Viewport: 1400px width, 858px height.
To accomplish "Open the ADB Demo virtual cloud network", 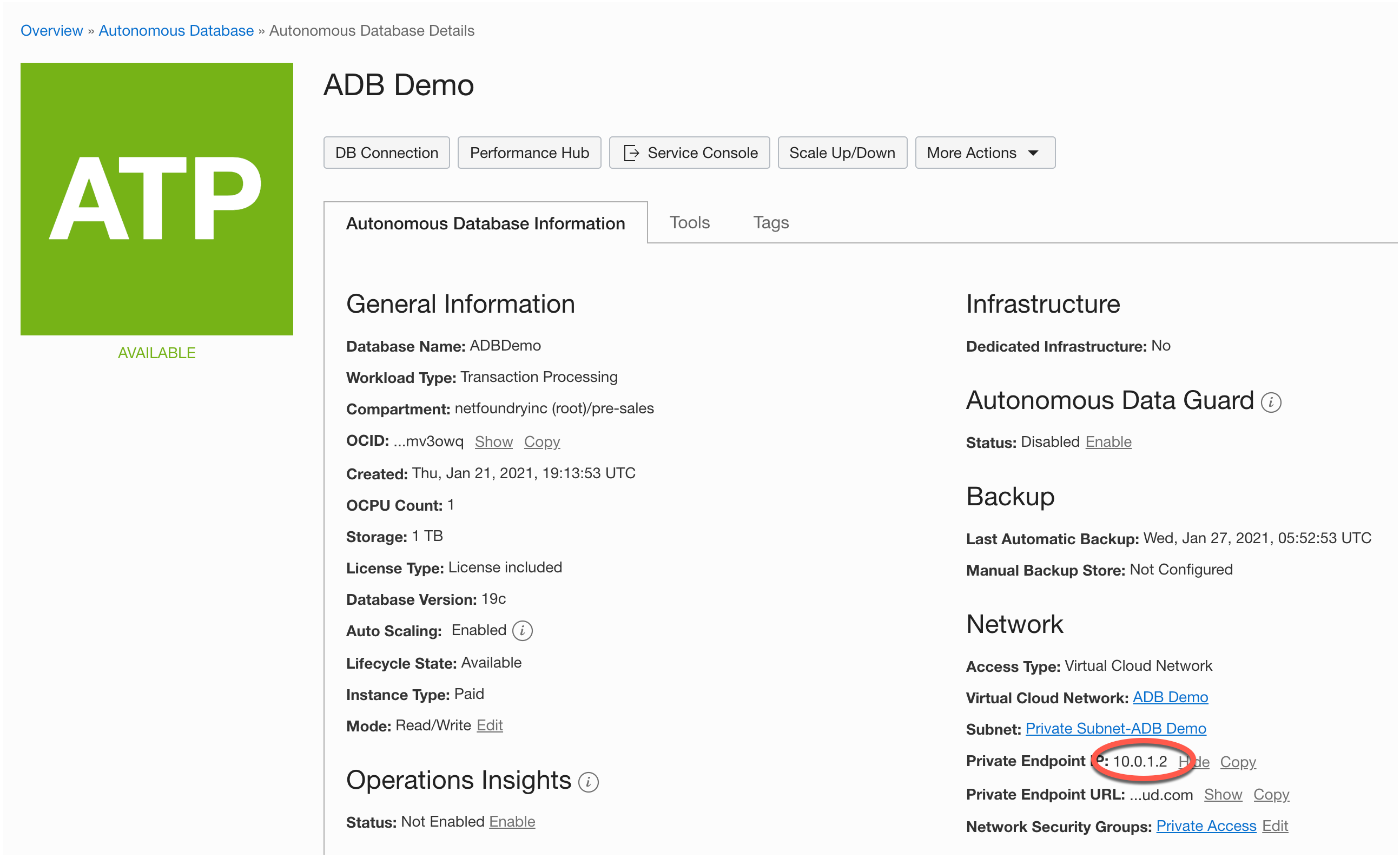I will pyautogui.click(x=1172, y=698).
